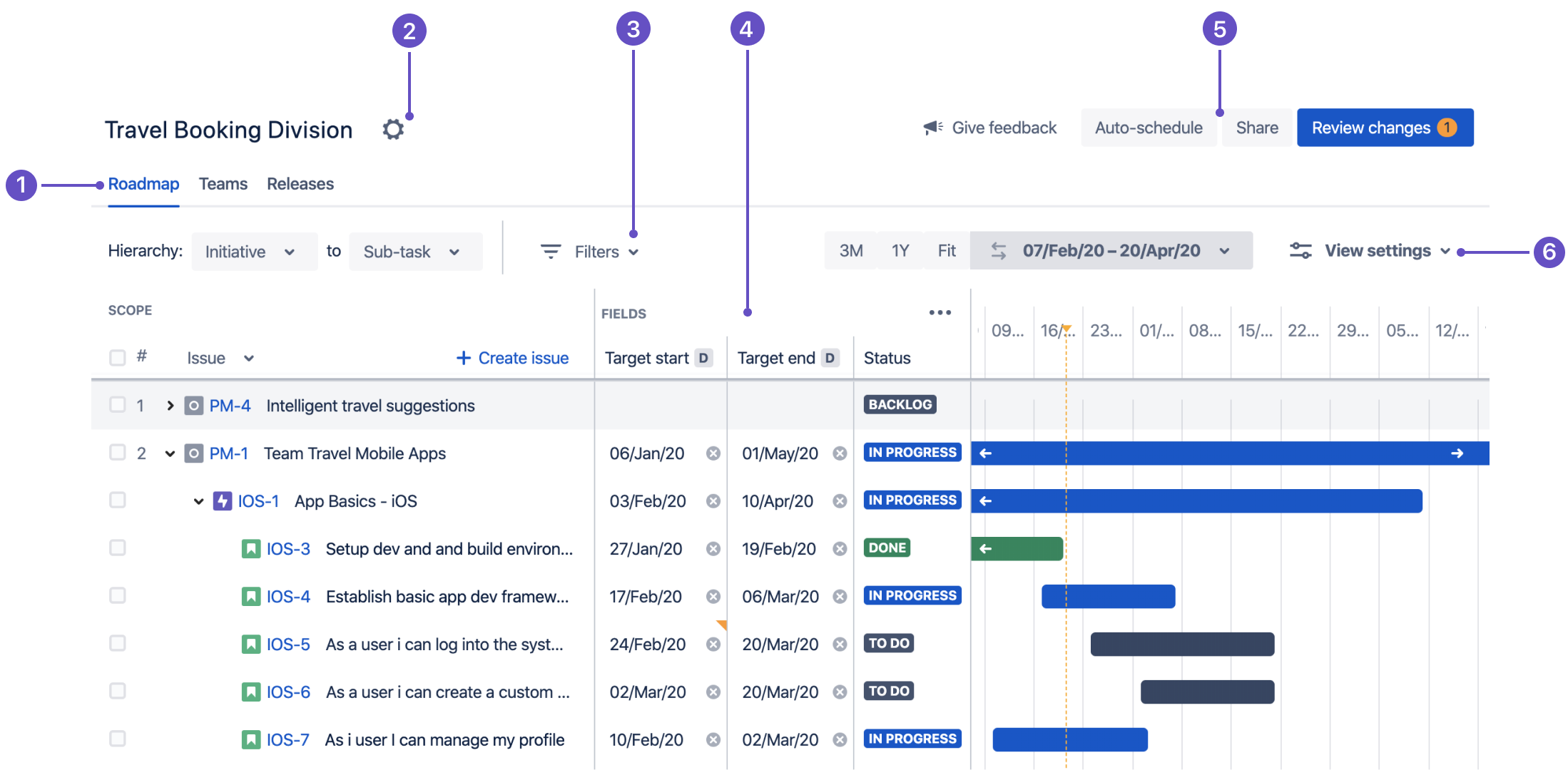Click the Give feedback megaphone icon
This screenshot has height=770, width=1568.
pyautogui.click(x=932, y=128)
